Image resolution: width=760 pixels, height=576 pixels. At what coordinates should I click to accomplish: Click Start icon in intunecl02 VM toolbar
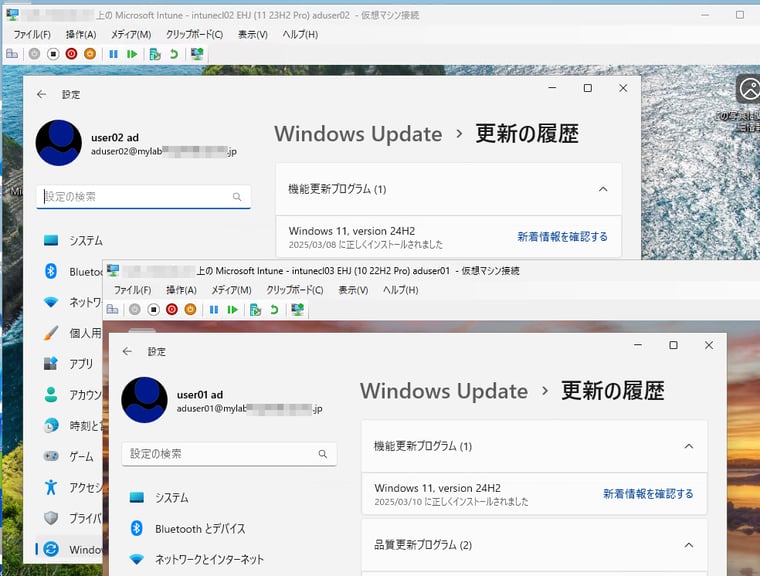coord(34,54)
